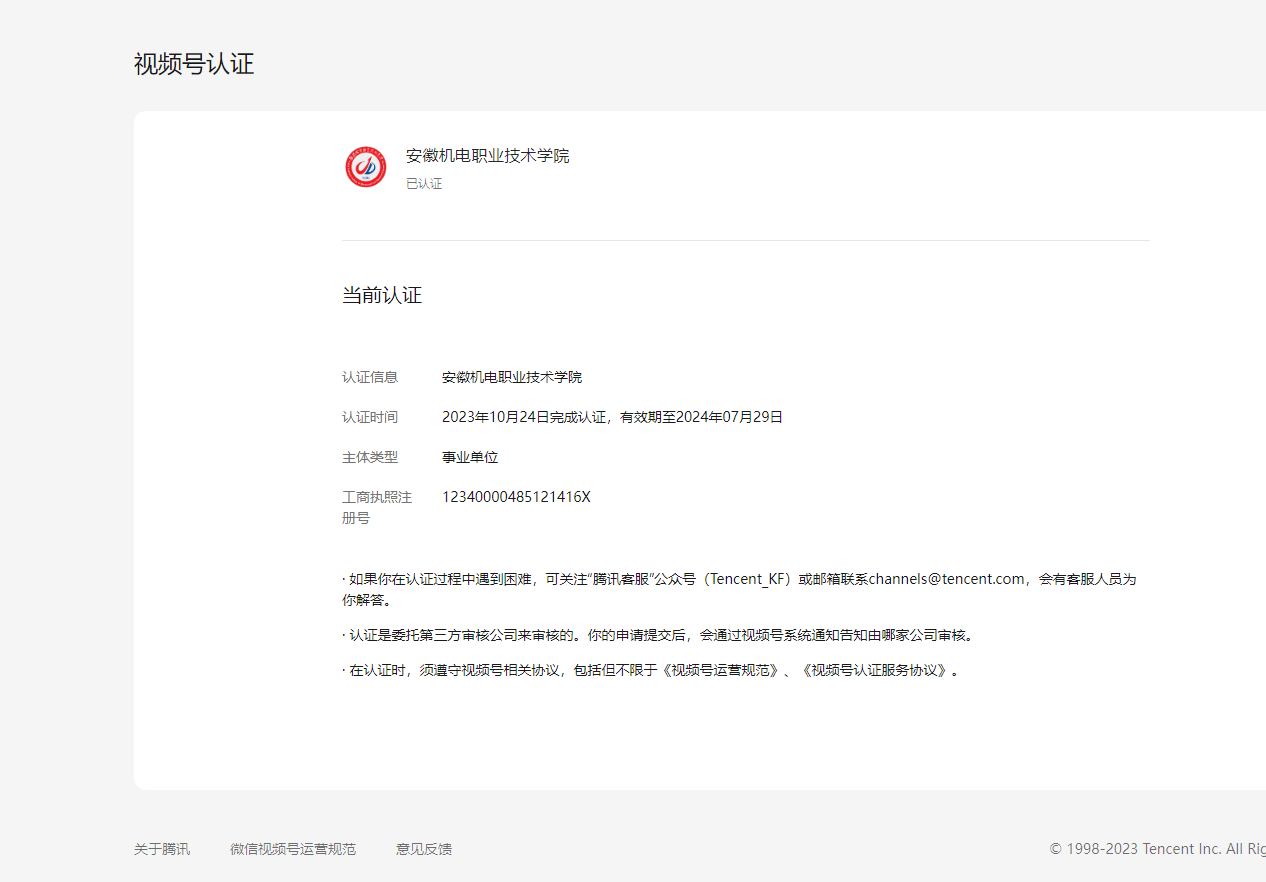Click the 认证信息 field label
The height and width of the screenshot is (882, 1266).
(370, 377)
